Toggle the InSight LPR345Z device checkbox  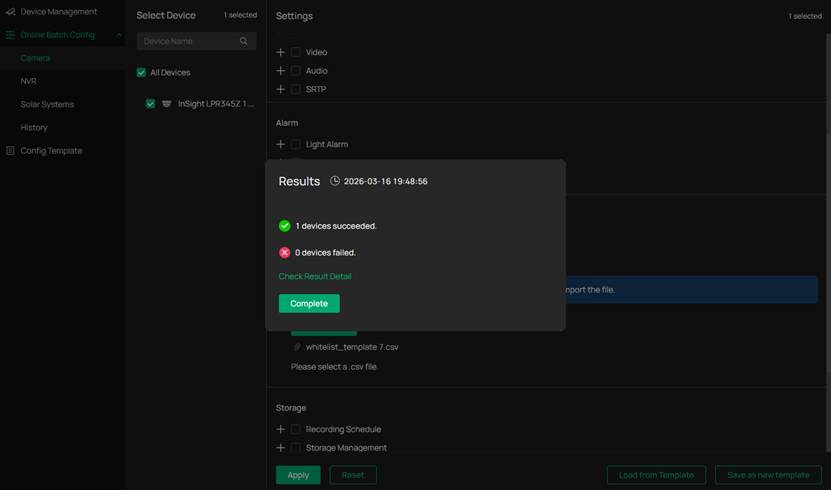pyautogui.click(x=150, y=104)
